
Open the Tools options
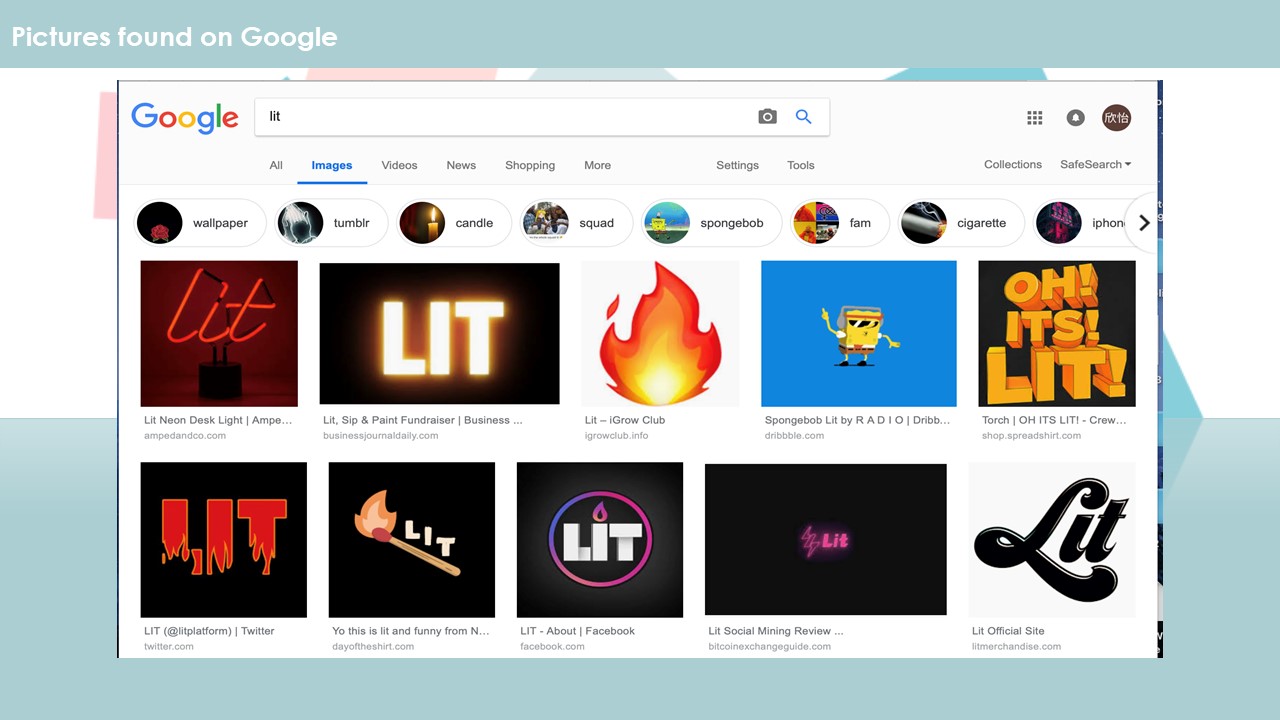tap(800, 165)
